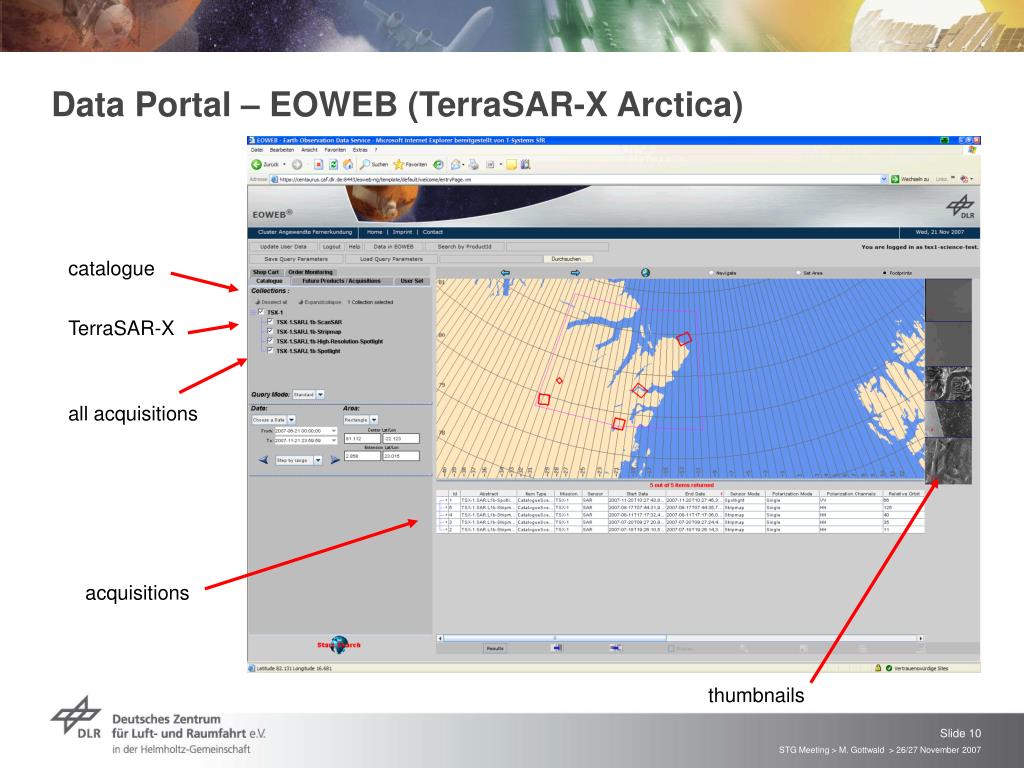Screen dimensions: 1024x768
Task: Click the IE Forward arrow button
Action: coord(297,165)
